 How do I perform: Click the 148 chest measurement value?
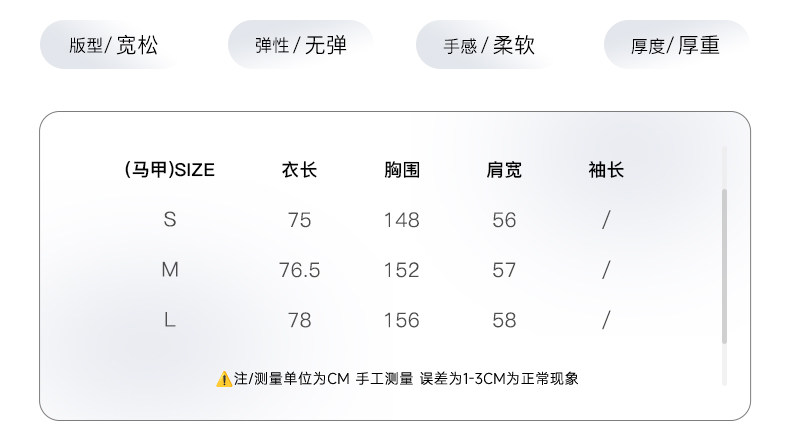(x=402, y=220)
